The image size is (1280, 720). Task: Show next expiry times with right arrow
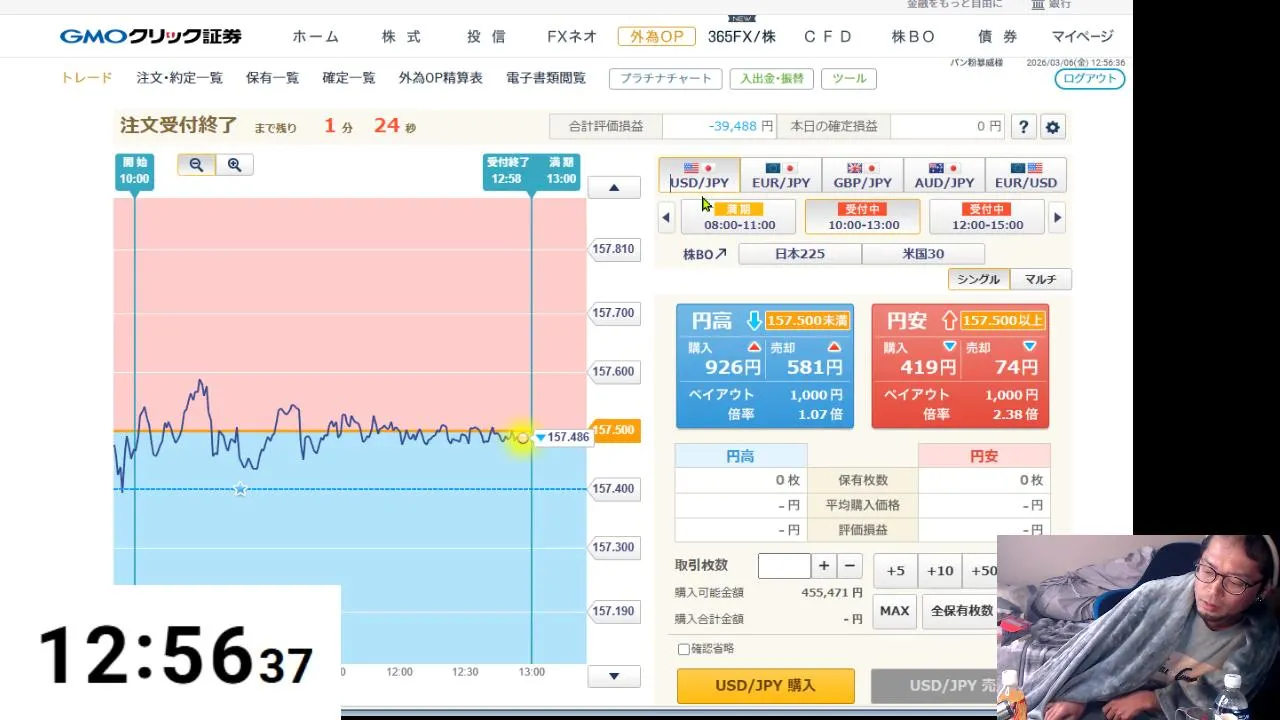click(x=1057, y=217)
